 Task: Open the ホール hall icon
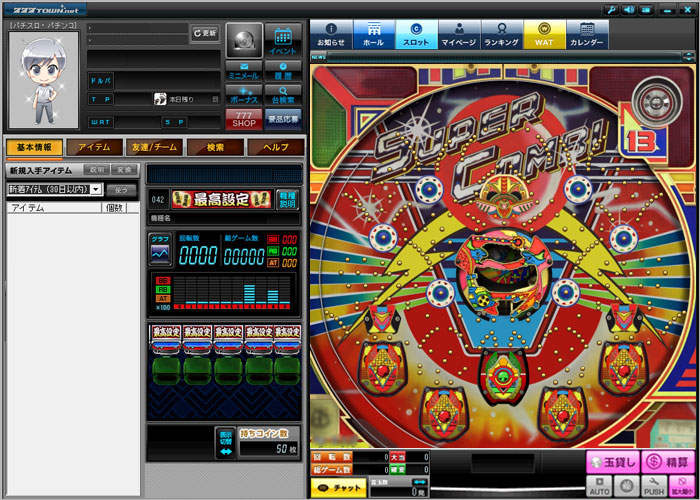pos(373,35)
